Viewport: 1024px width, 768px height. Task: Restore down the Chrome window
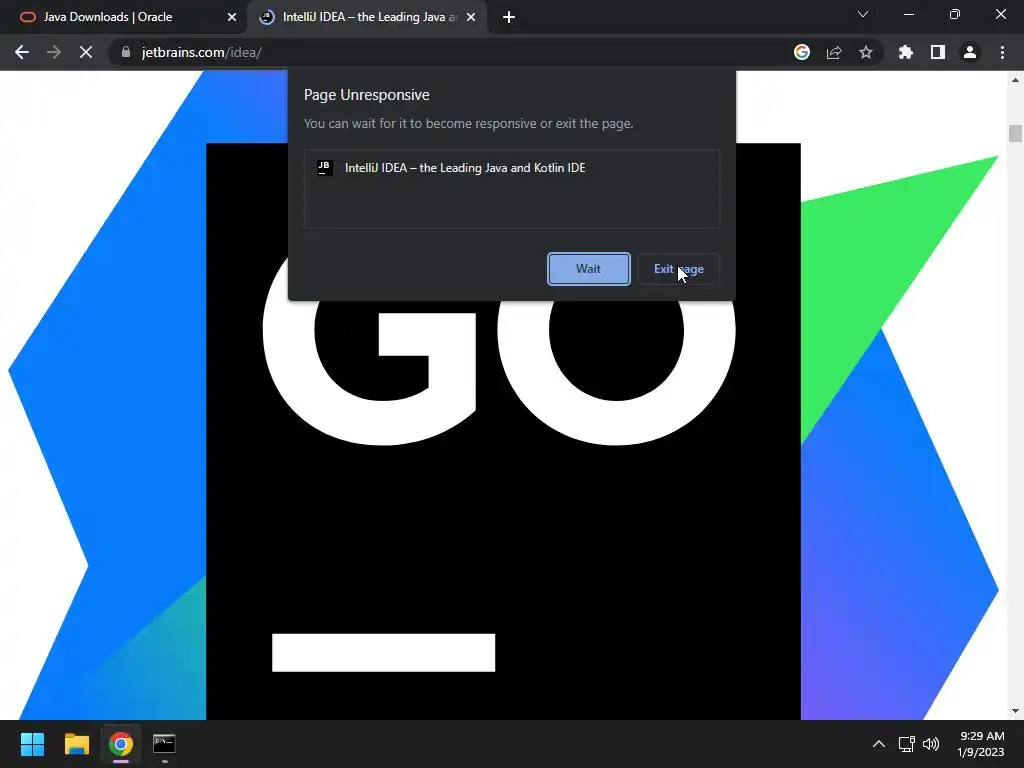pyautogui.click(x=955, y=14)
